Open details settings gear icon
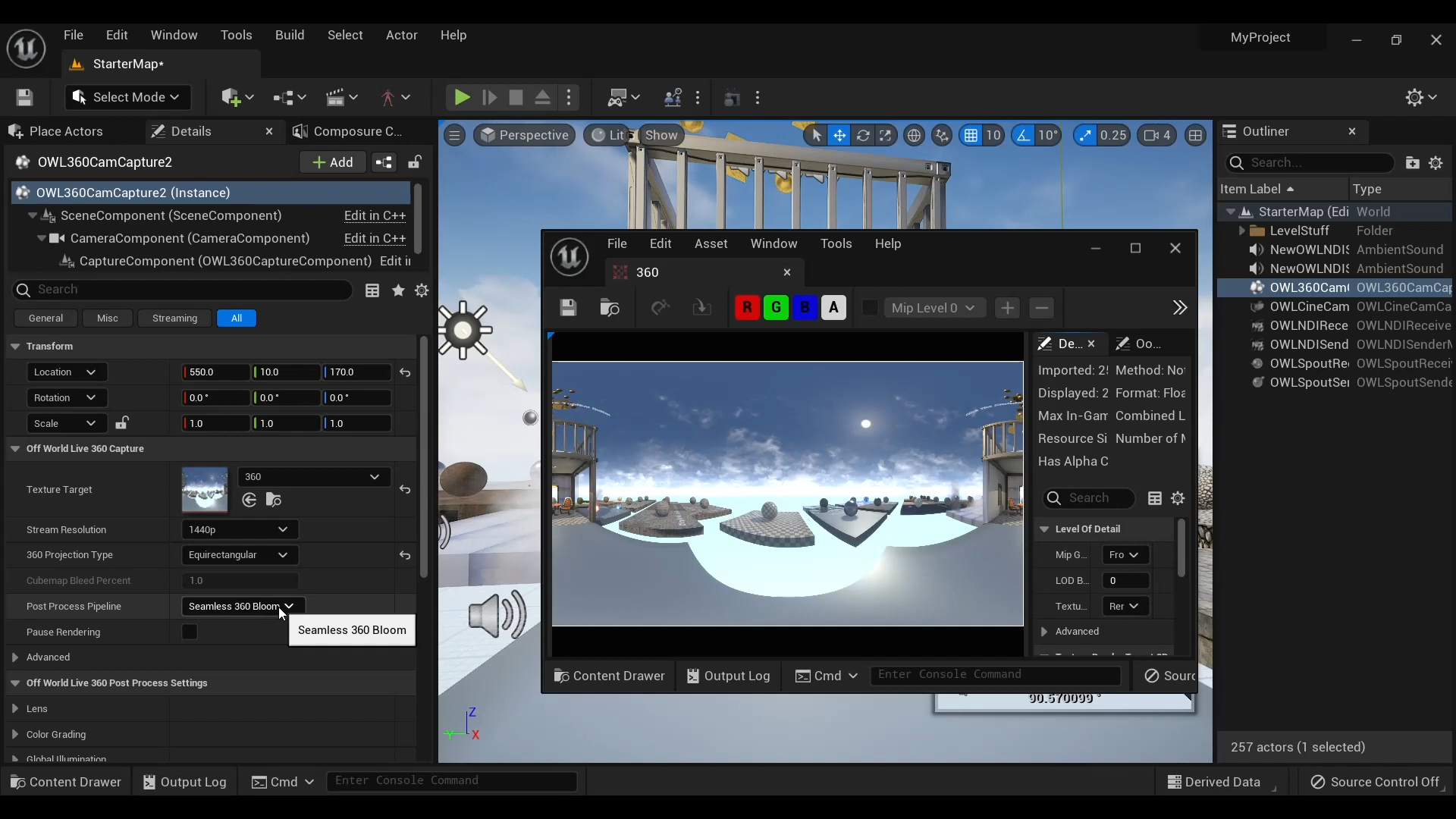1456x819 pixels. (x=422, y=290)
